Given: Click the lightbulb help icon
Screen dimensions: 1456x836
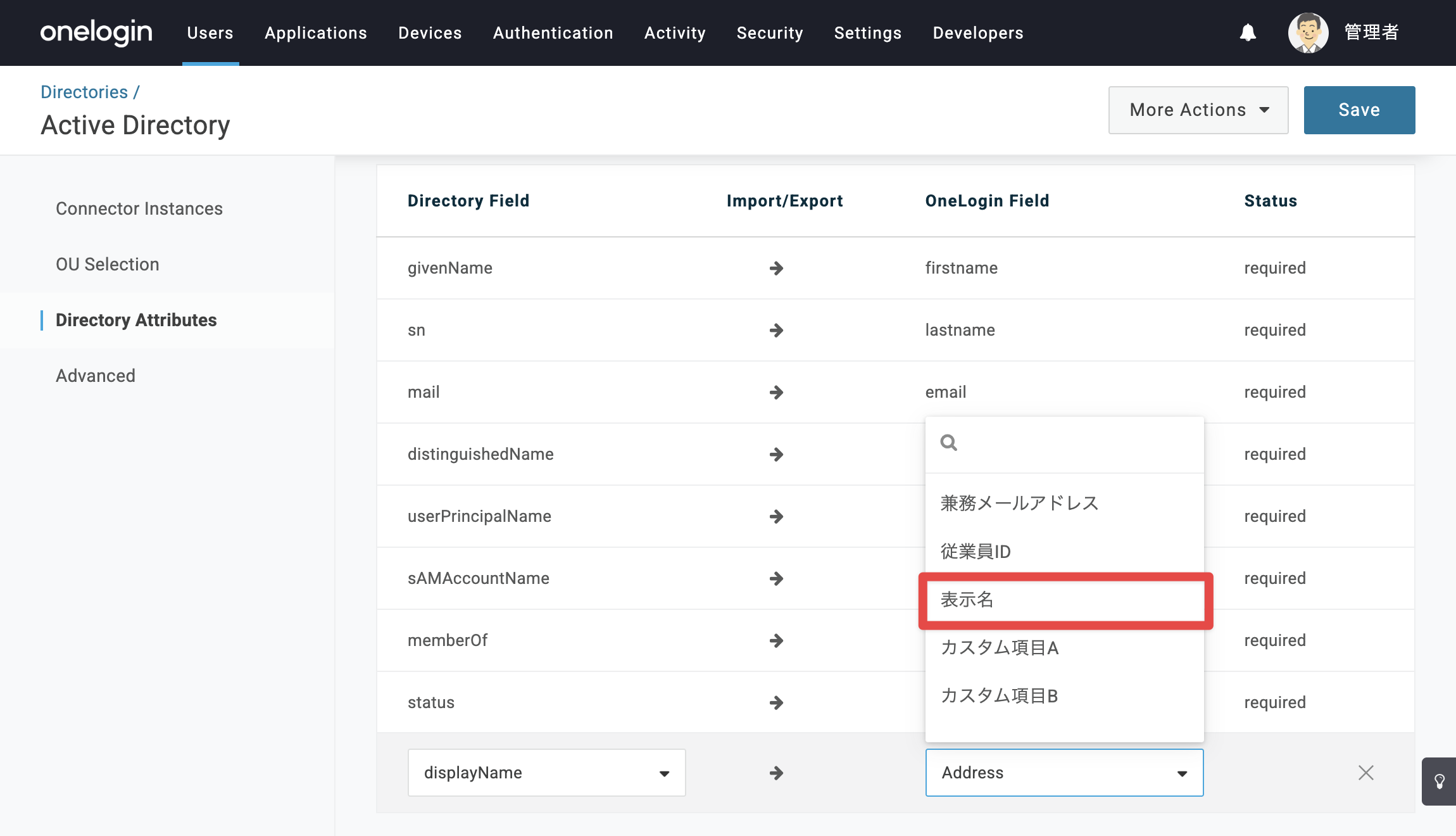Looking at the screenshot, I should tap(1439, 781).
